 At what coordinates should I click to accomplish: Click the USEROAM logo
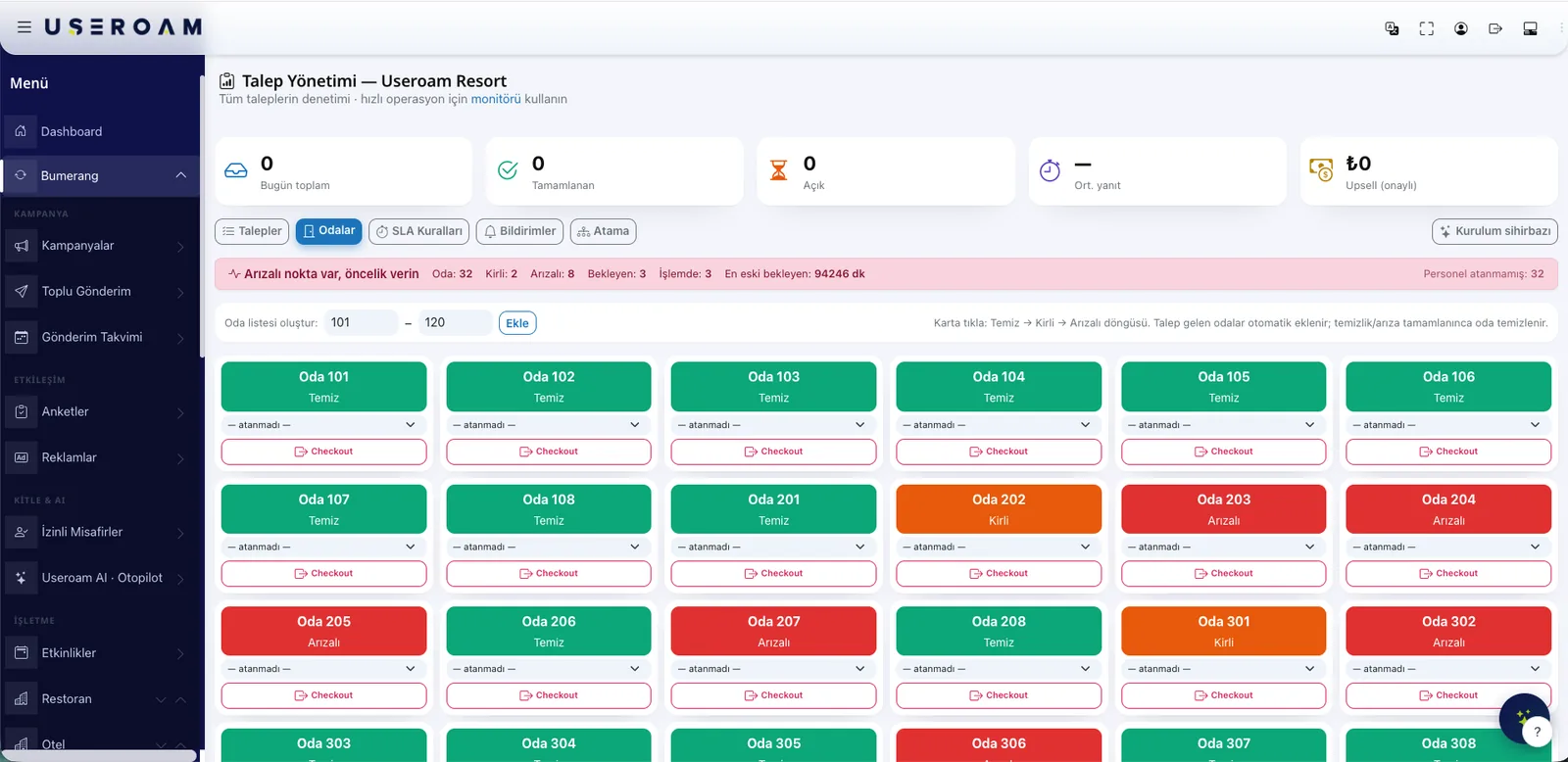(123, 27)
